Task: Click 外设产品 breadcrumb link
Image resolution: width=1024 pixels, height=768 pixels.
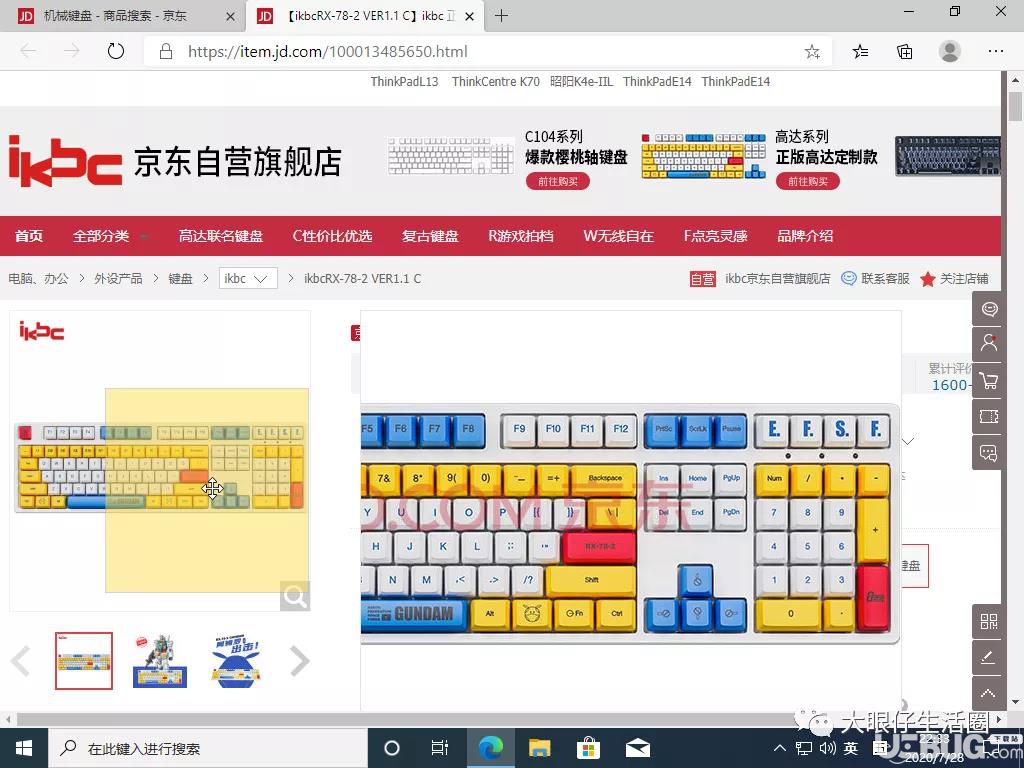Action: pyautogui.click(x=118, y=278)
